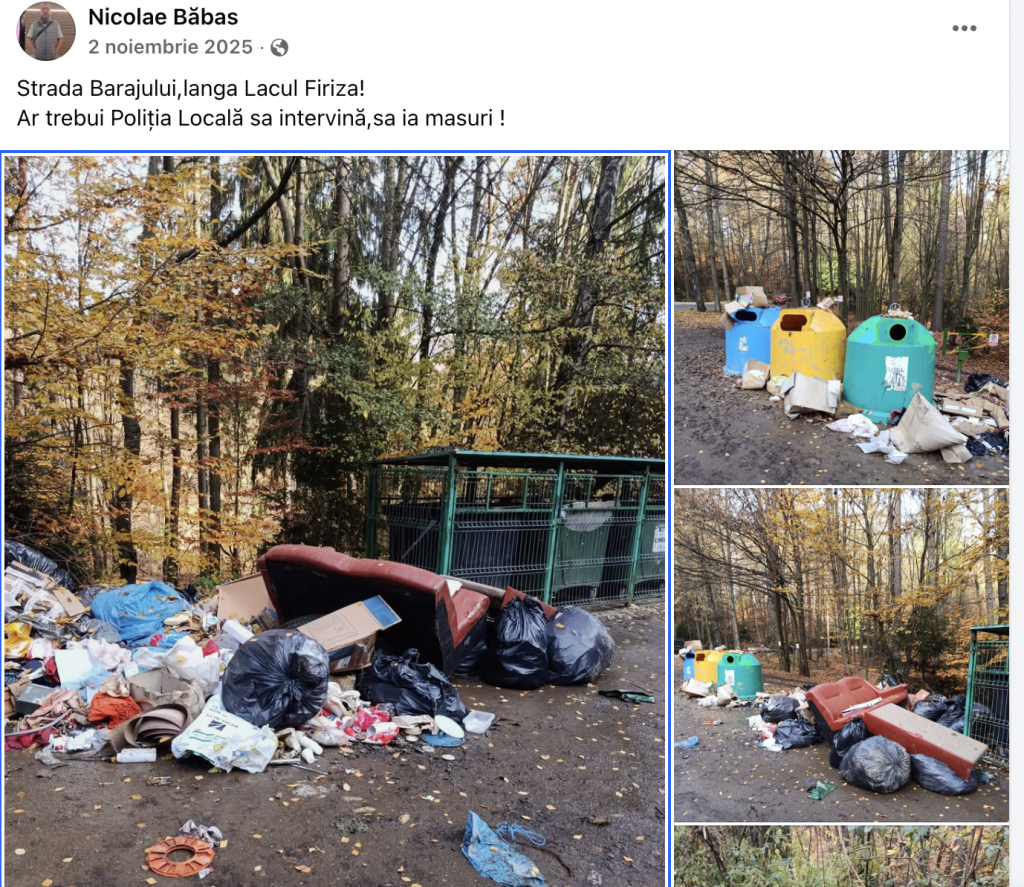
Task: Click the blue plastic bag at bottom of main photo
Action: pyautogui.click(x=501, y=850)
